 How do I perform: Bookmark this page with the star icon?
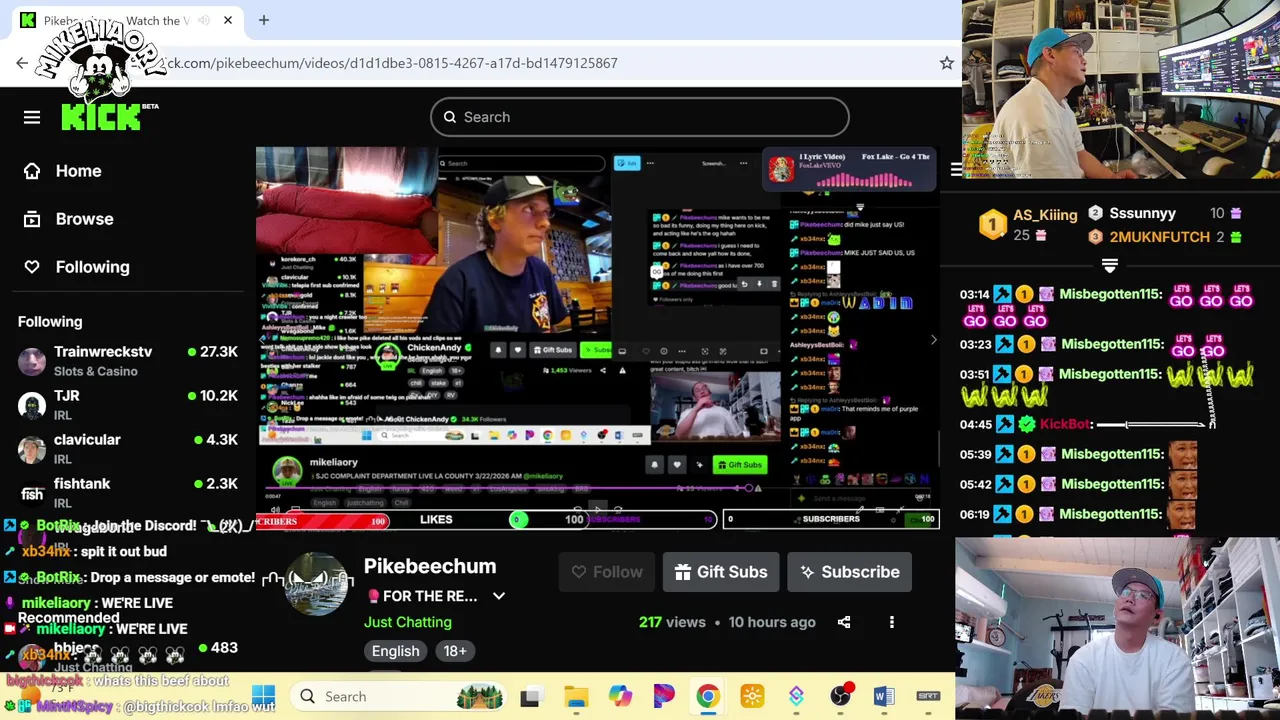click(946, 63)
